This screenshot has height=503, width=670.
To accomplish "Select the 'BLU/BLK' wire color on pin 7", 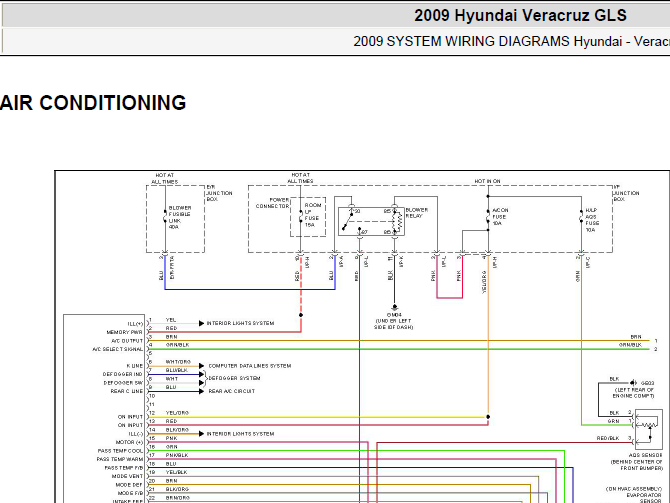I will pos(176,370).
